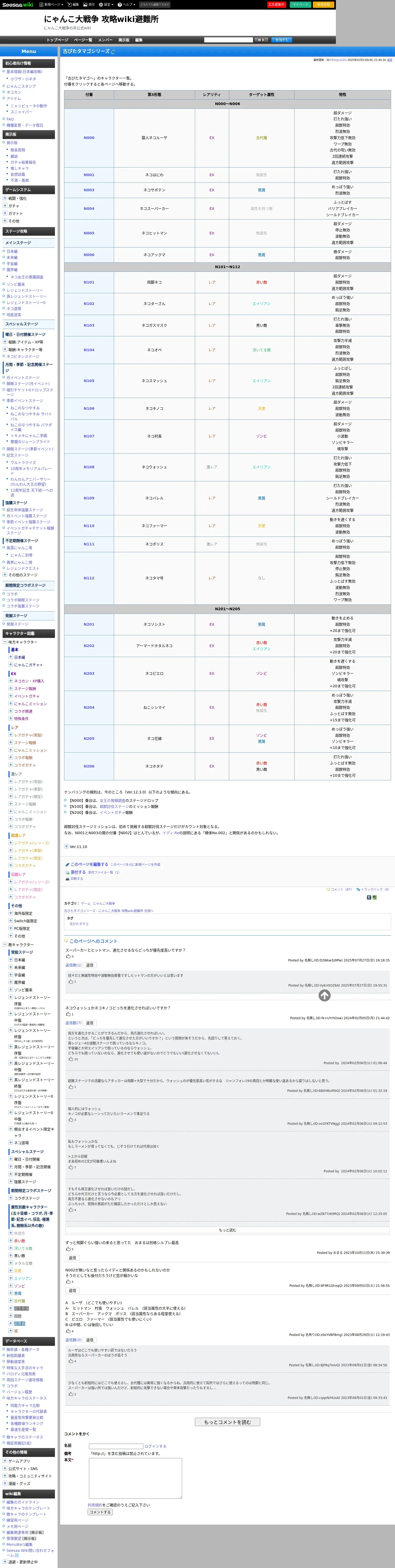
Task: Expand the Ver.11.10 section
Action: 66,847
